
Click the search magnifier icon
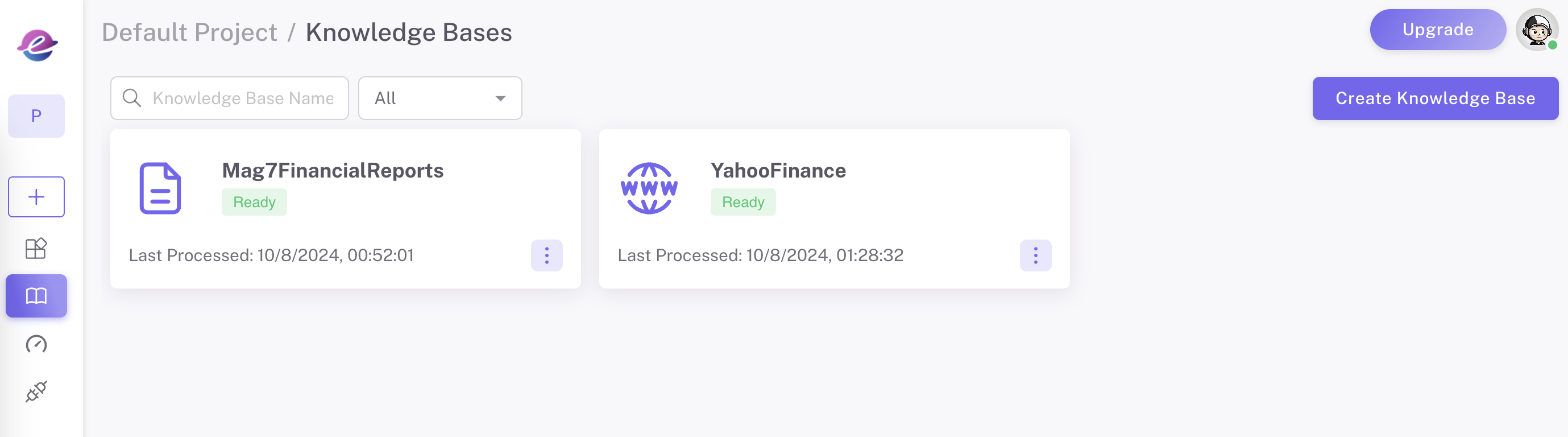(132, 98)
